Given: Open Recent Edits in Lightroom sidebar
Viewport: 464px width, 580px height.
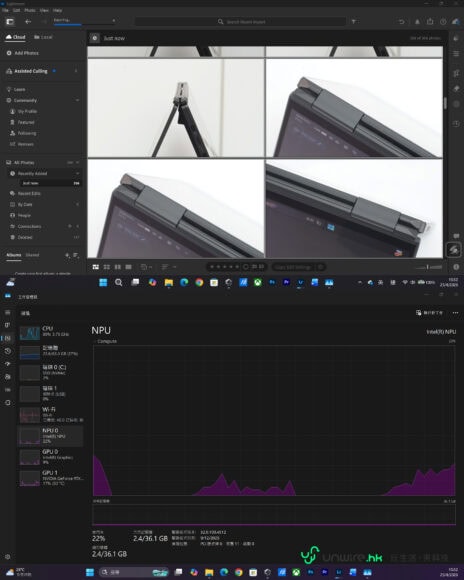Looking at the screenshot, I should (25, 193).
